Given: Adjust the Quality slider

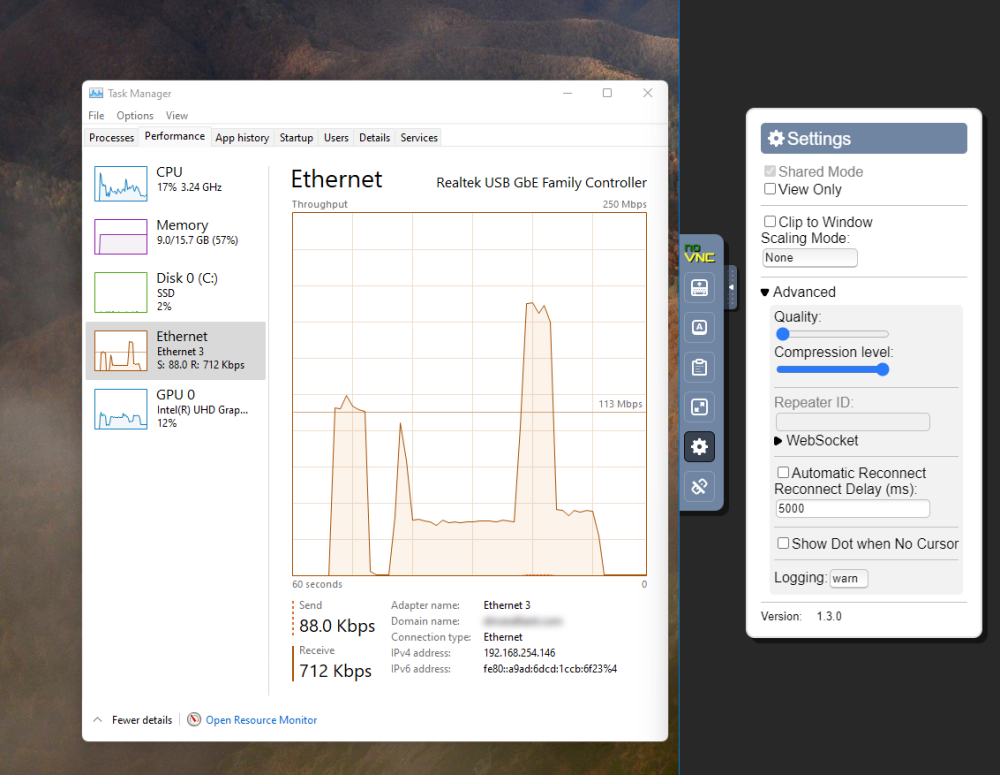Looking at the screenshot, I should [832, 334].
